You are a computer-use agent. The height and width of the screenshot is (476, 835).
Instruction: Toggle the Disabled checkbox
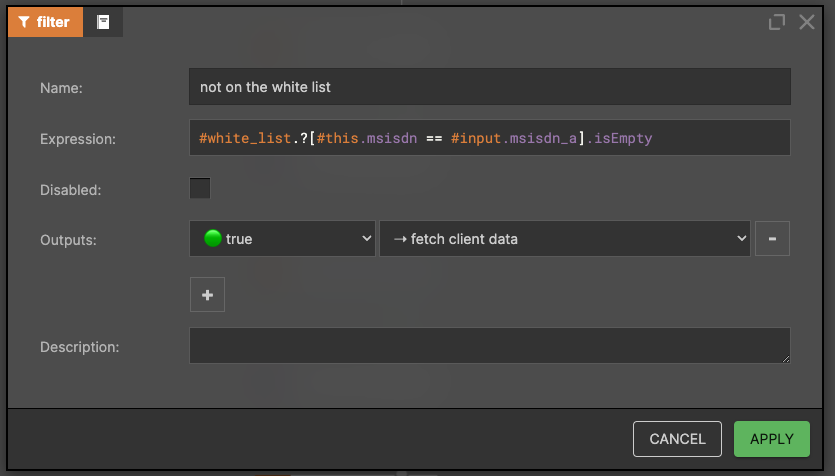[200, 188]
